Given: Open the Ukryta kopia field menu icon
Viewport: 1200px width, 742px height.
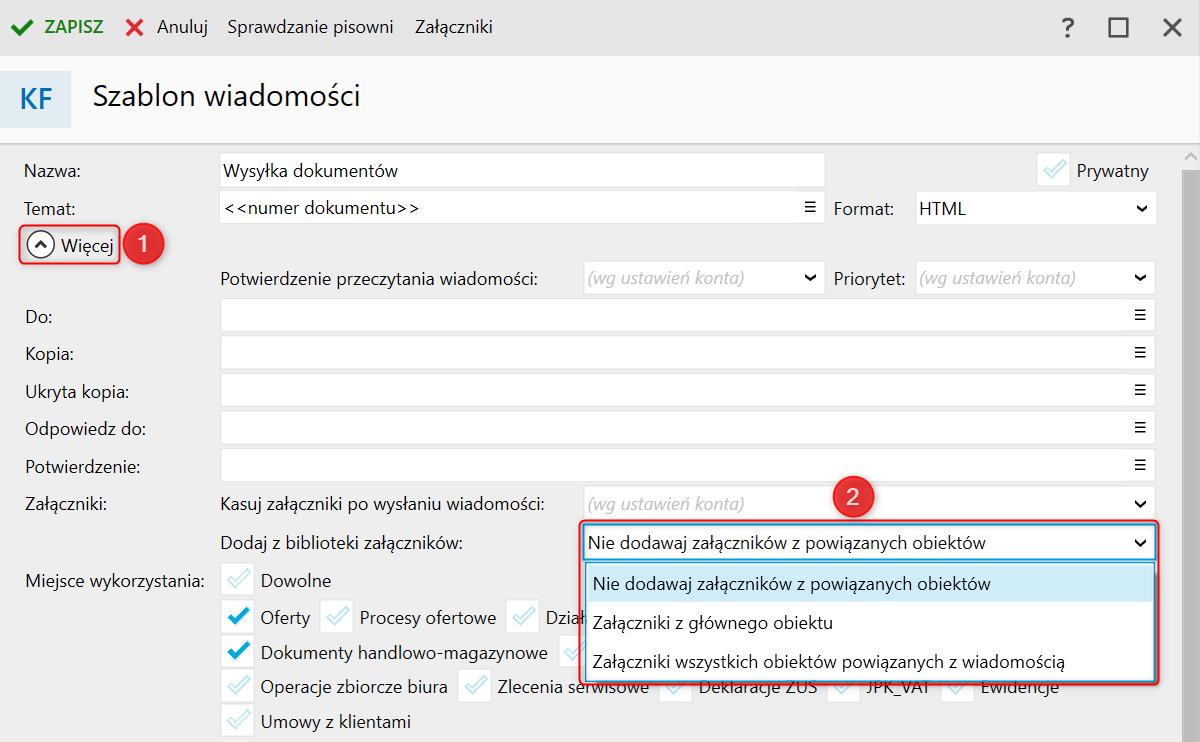Looking at the screenshot, I should coord(1139,390).
